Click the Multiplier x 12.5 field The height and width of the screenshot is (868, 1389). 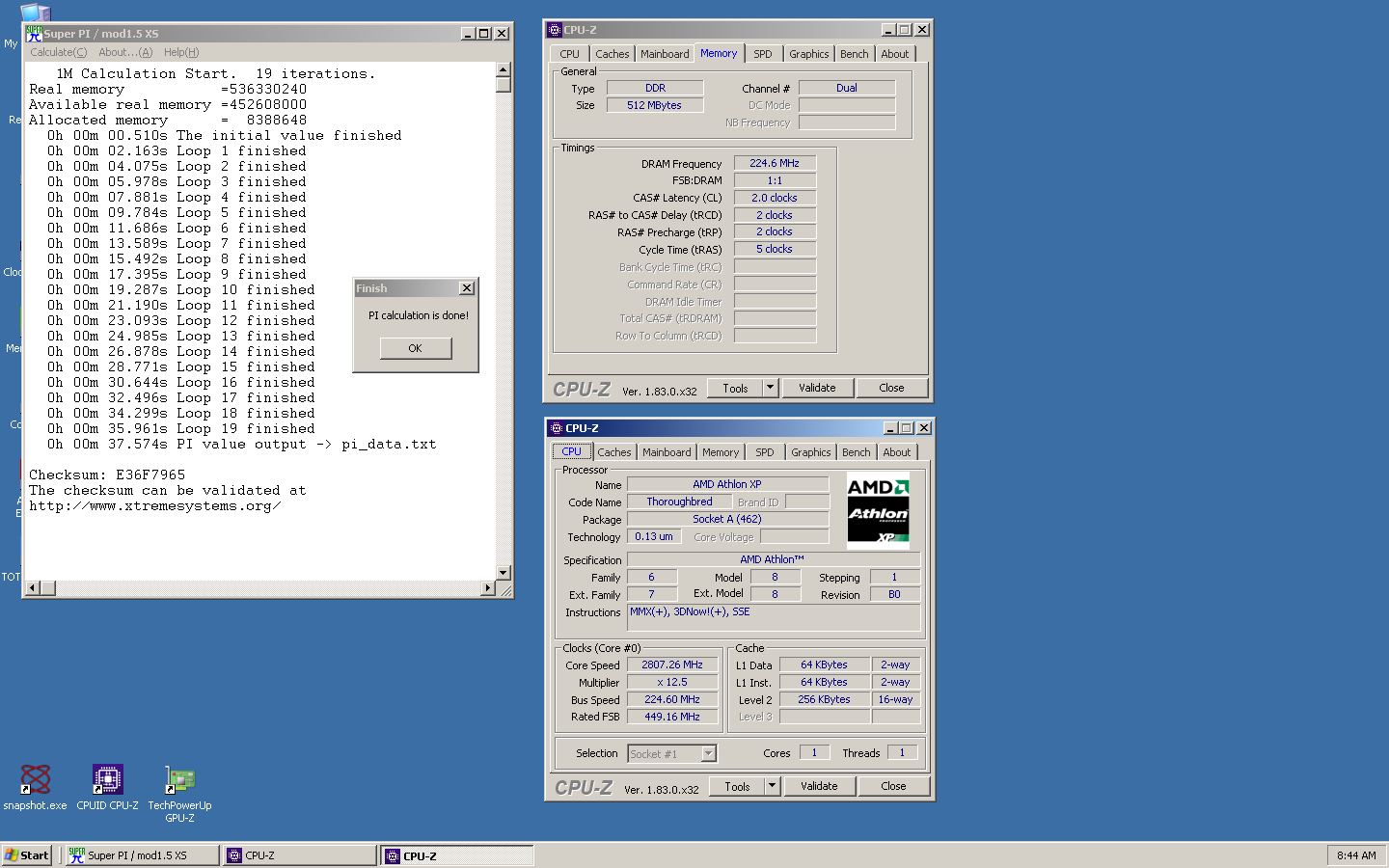click(x=672, y=682)
